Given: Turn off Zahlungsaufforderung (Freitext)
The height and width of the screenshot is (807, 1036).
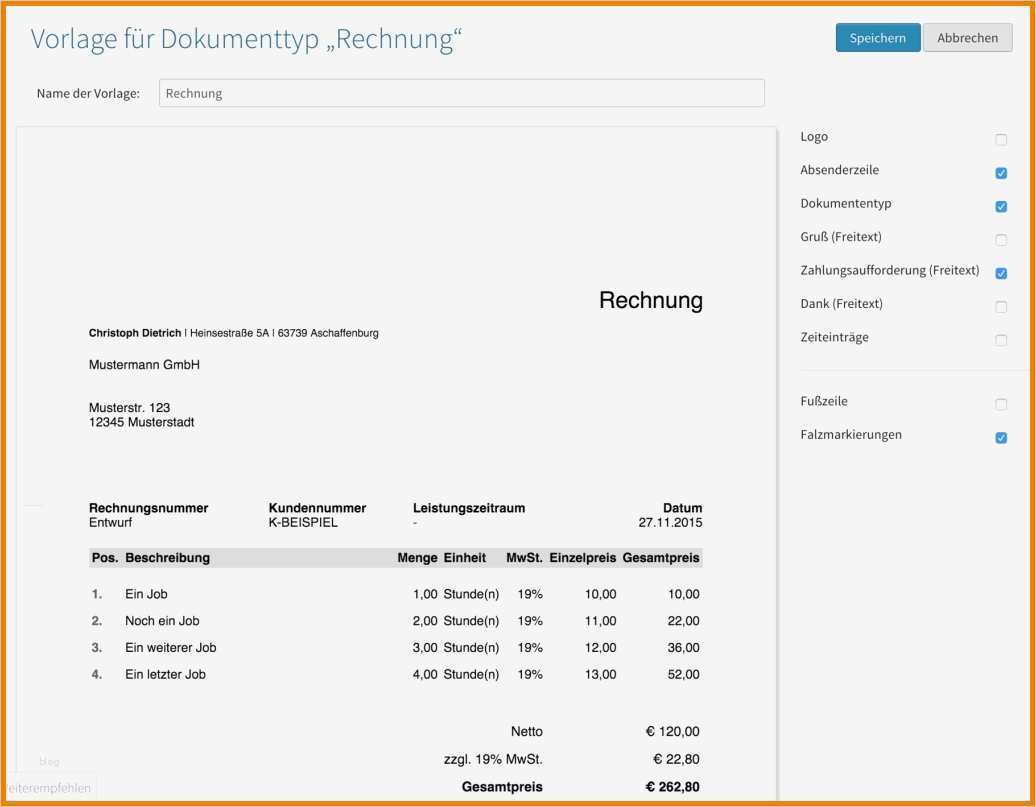Looking at the screenshot, I should click(x=1001, y=272).
